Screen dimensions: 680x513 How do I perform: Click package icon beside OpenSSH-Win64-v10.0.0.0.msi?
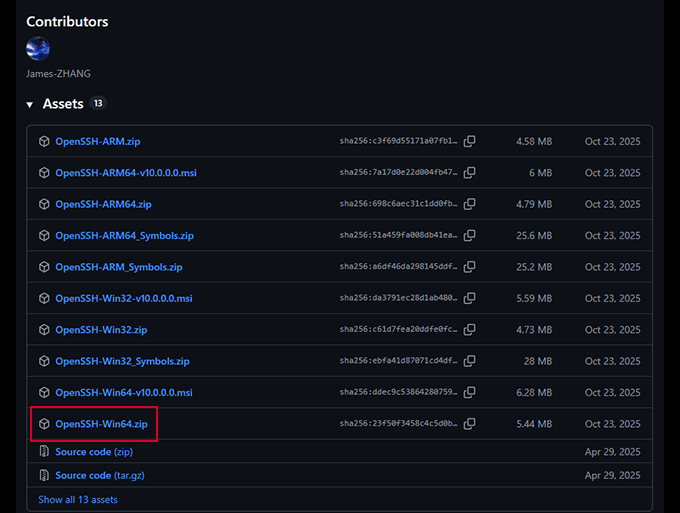44,392
